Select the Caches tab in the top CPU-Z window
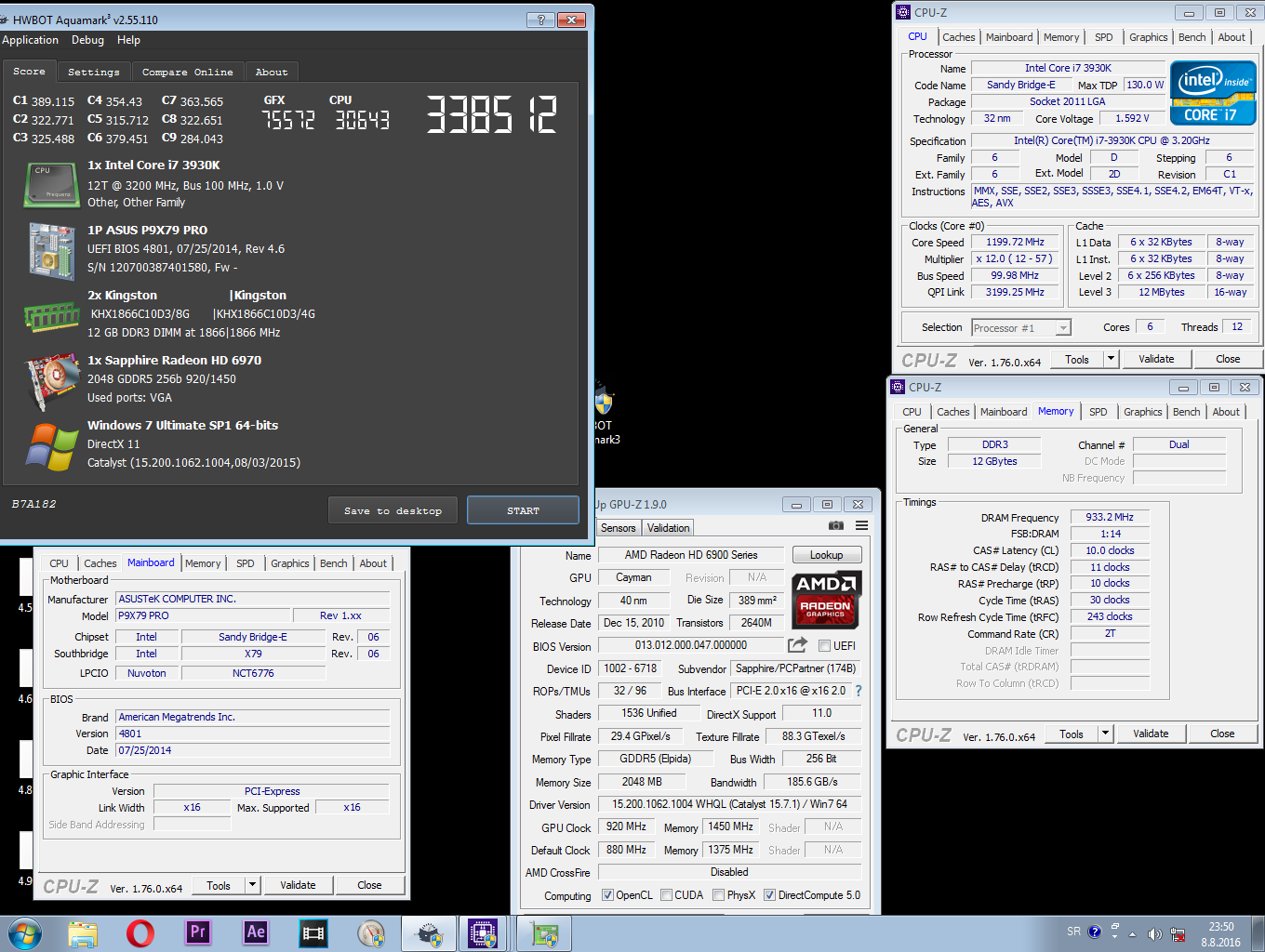This screenshot has height=952, width=1265. point(958,37)
